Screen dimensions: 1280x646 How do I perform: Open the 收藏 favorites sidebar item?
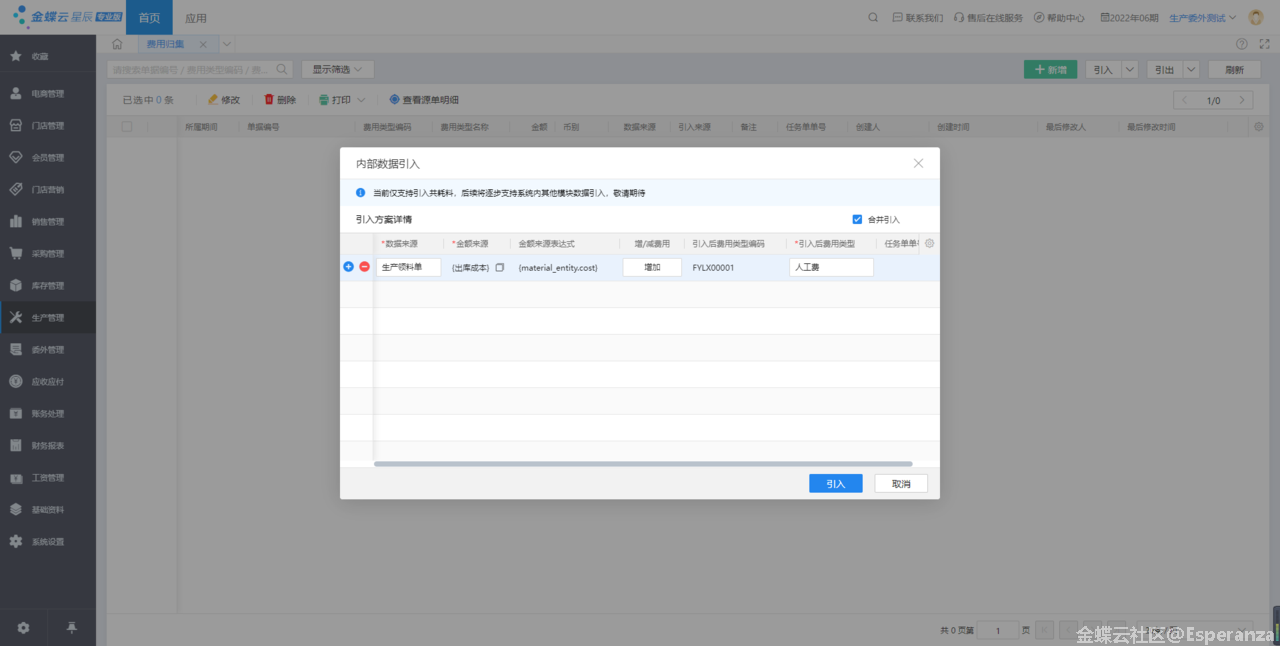click(x=48, y=57)
